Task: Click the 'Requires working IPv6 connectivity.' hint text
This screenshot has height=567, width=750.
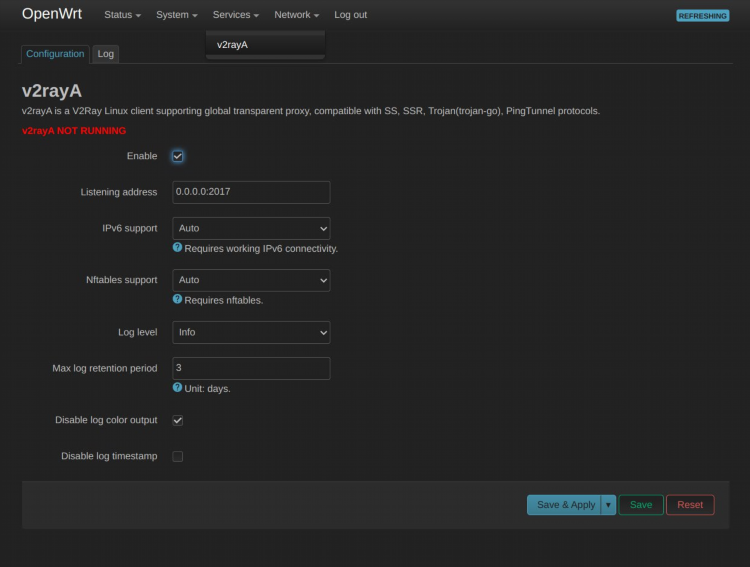Action: [261, 249]
